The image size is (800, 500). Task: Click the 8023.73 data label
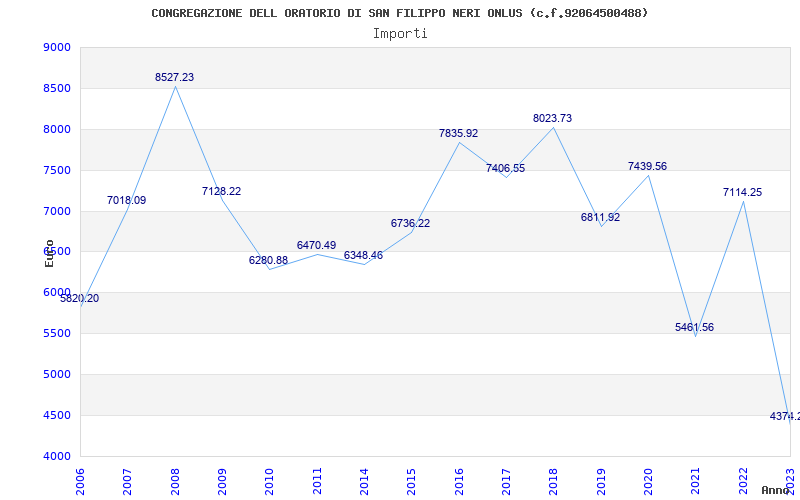point(553,118)
